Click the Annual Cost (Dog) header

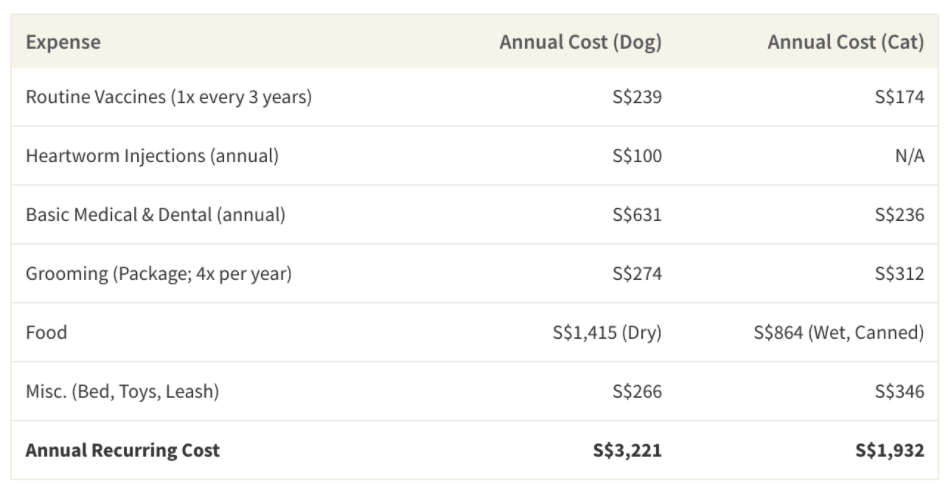580,42
